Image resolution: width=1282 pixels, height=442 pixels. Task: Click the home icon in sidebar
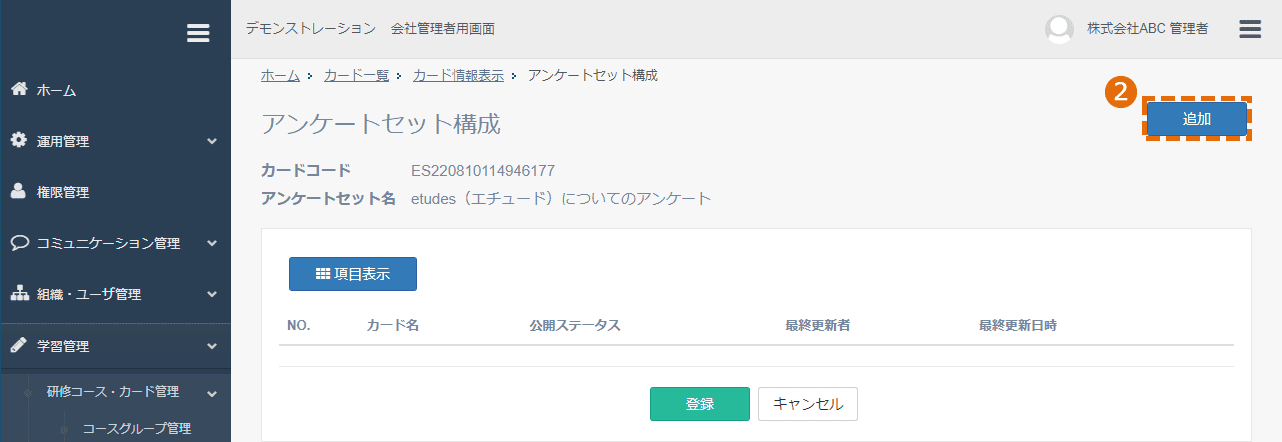pyautogui.click(x=19, y=90)
